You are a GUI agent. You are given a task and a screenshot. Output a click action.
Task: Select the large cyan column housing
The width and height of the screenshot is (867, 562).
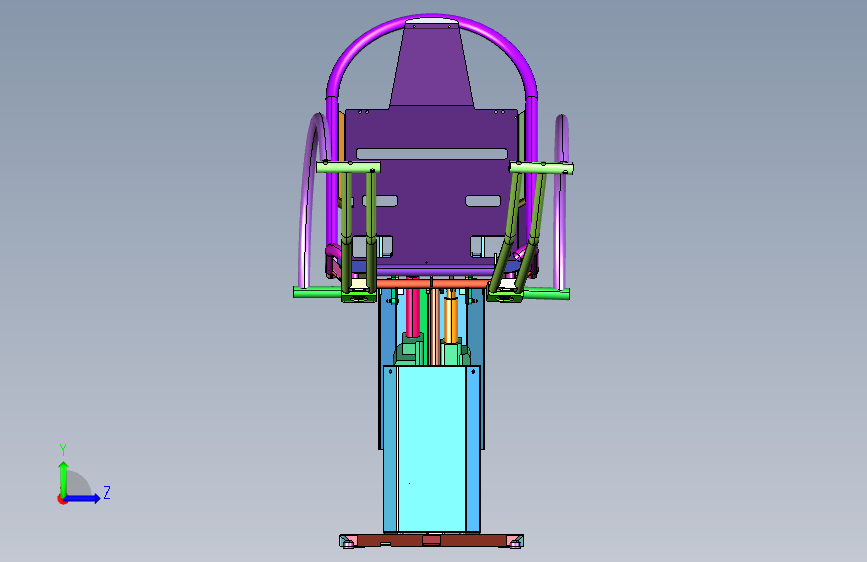(x=431, y=448)
